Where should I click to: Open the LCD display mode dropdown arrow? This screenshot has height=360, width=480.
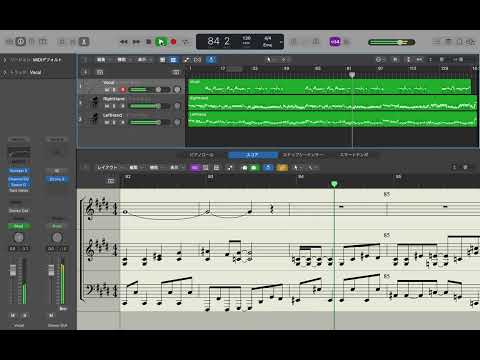281,42
